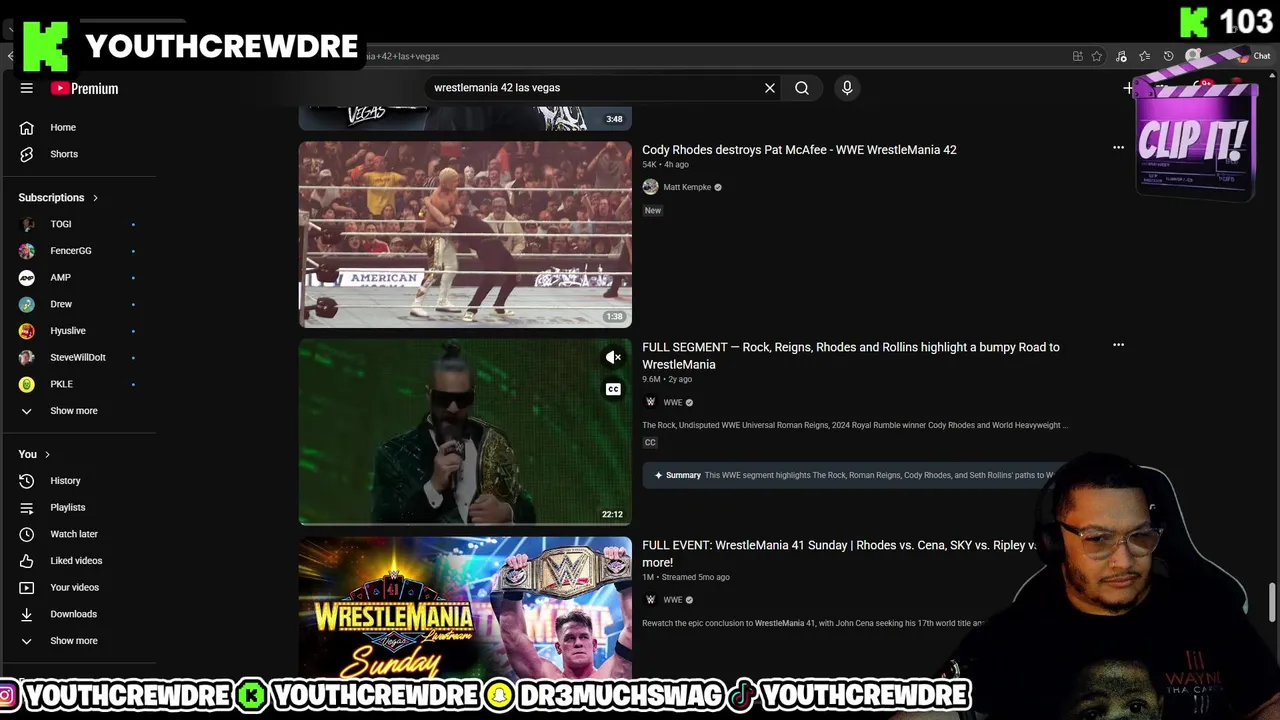Viewport: 1280px width, 720px height.
Task: Clear the search query with X
Action: 770,88
